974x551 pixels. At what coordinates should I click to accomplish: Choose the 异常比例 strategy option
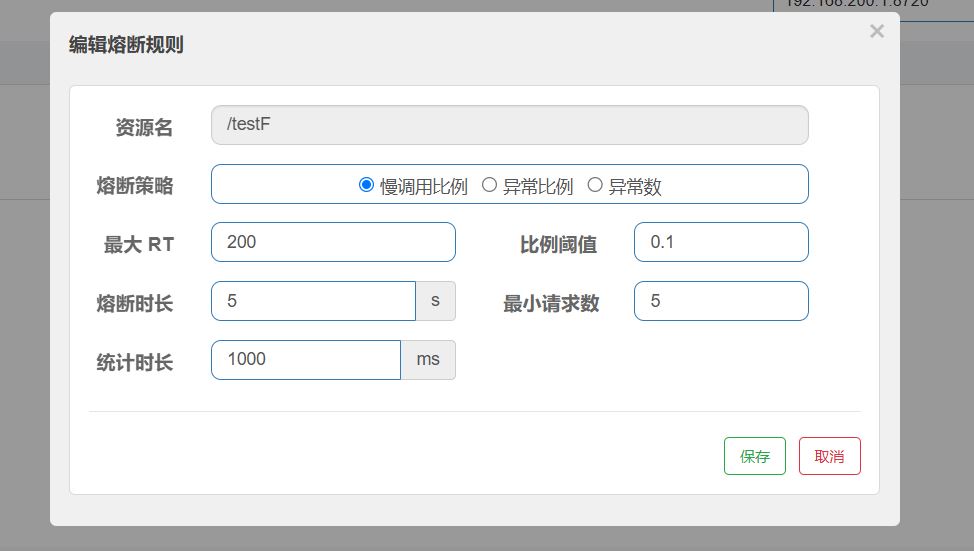(489, 185)
